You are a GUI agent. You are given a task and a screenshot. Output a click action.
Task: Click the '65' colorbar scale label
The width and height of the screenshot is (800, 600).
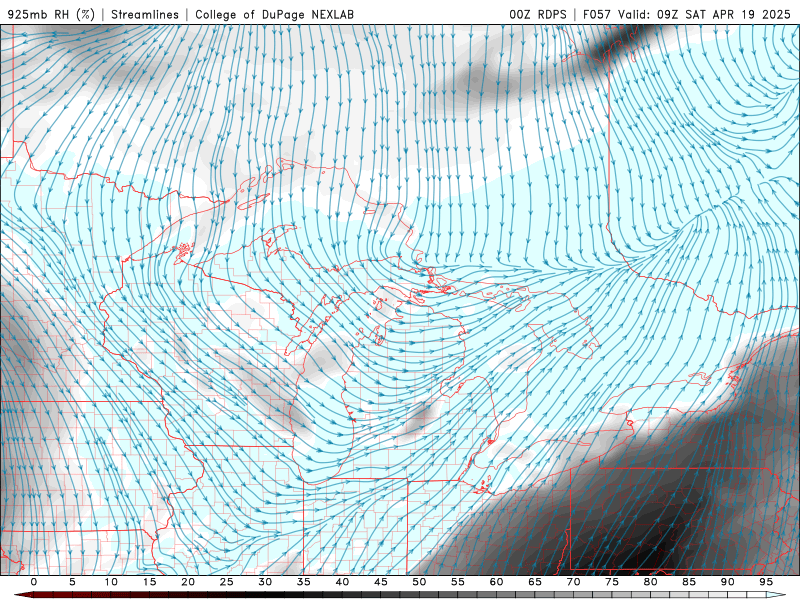[535, 582]
